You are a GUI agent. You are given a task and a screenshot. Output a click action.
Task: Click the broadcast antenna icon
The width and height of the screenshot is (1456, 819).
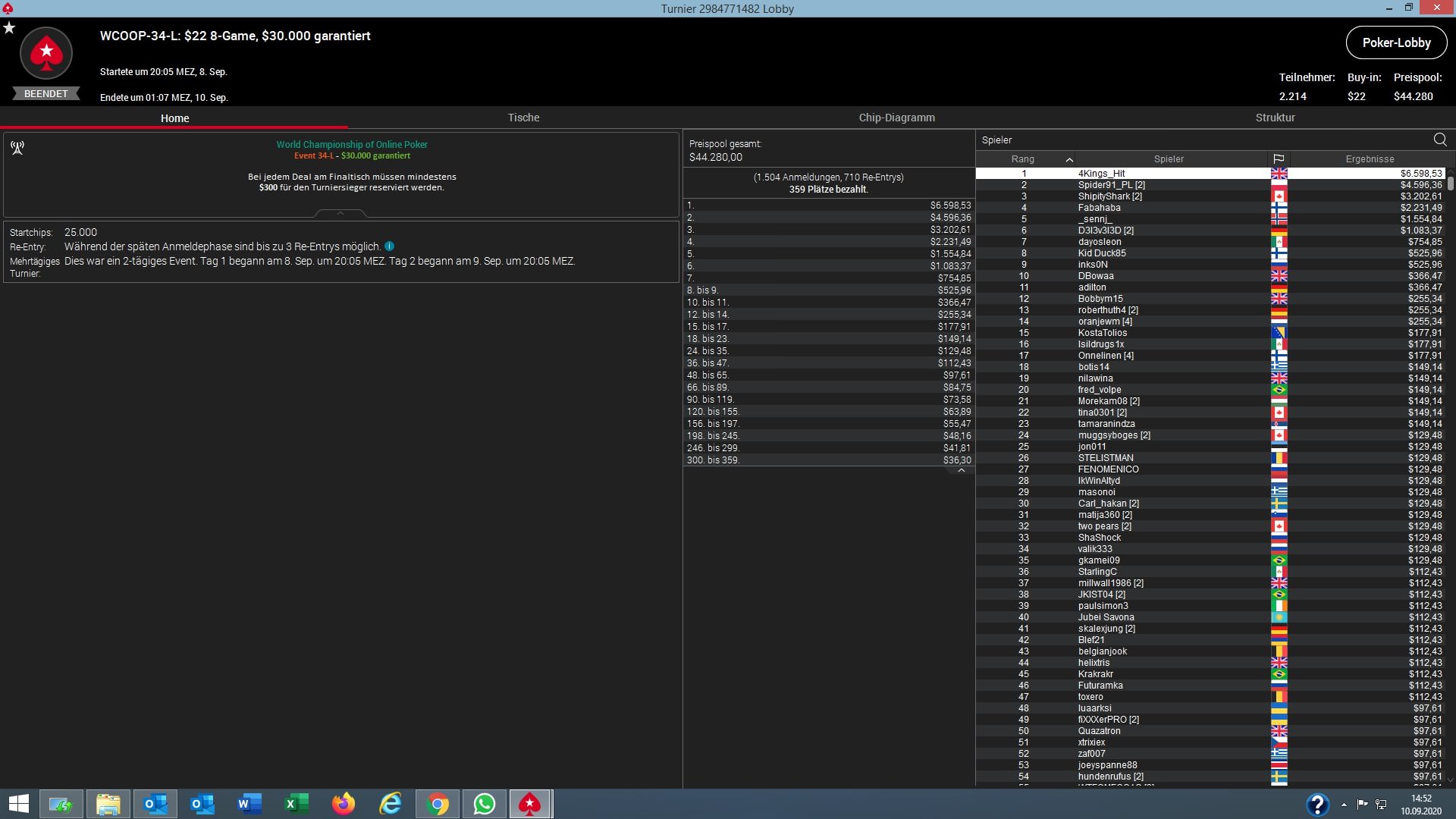17,147
